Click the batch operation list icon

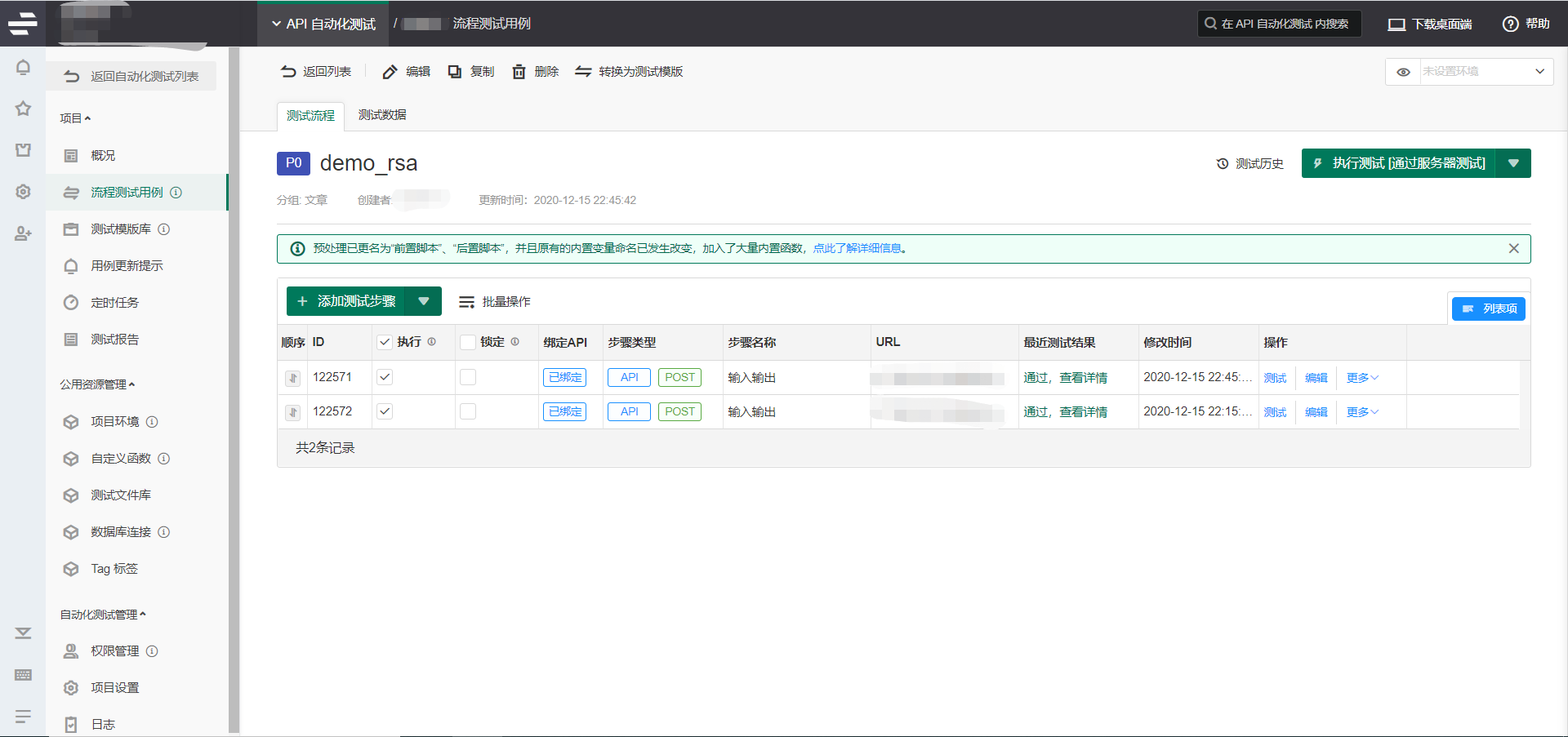pos(466,302)
